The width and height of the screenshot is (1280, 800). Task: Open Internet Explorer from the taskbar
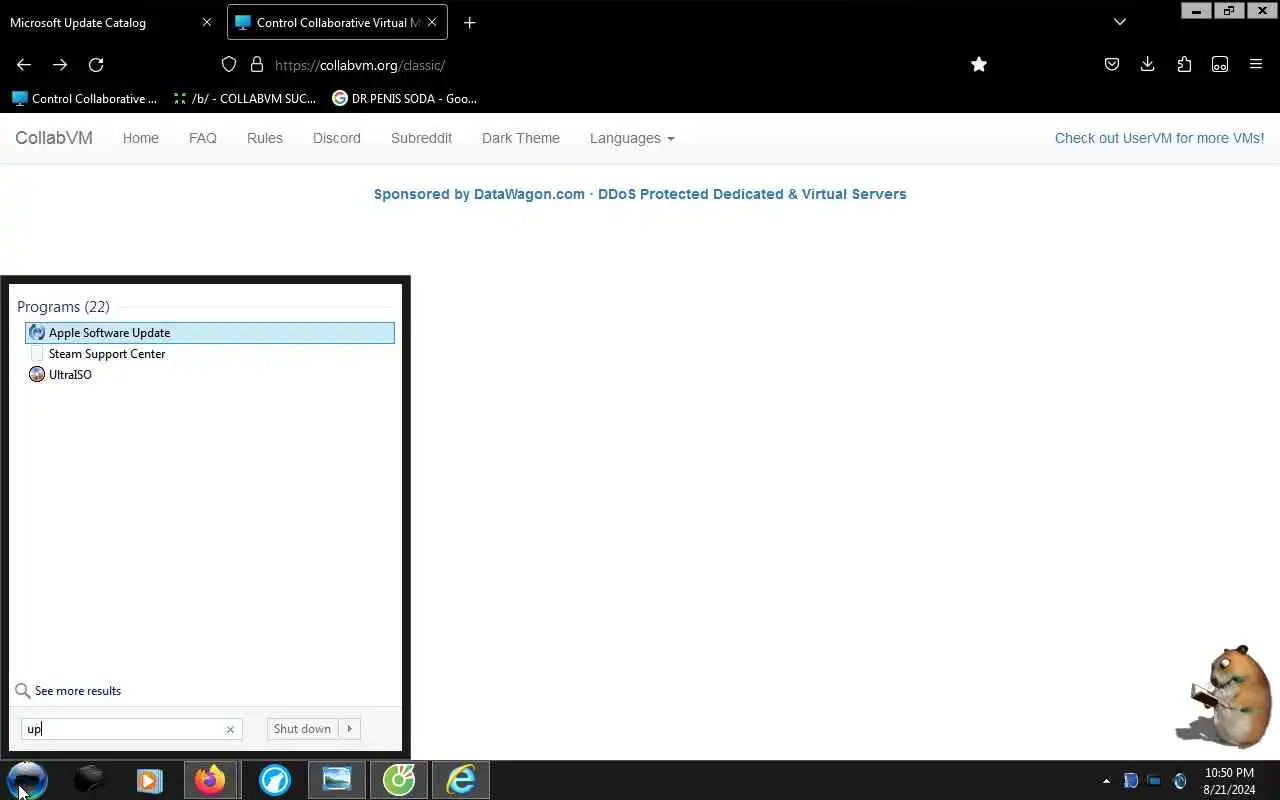click(x=461, y=780)
